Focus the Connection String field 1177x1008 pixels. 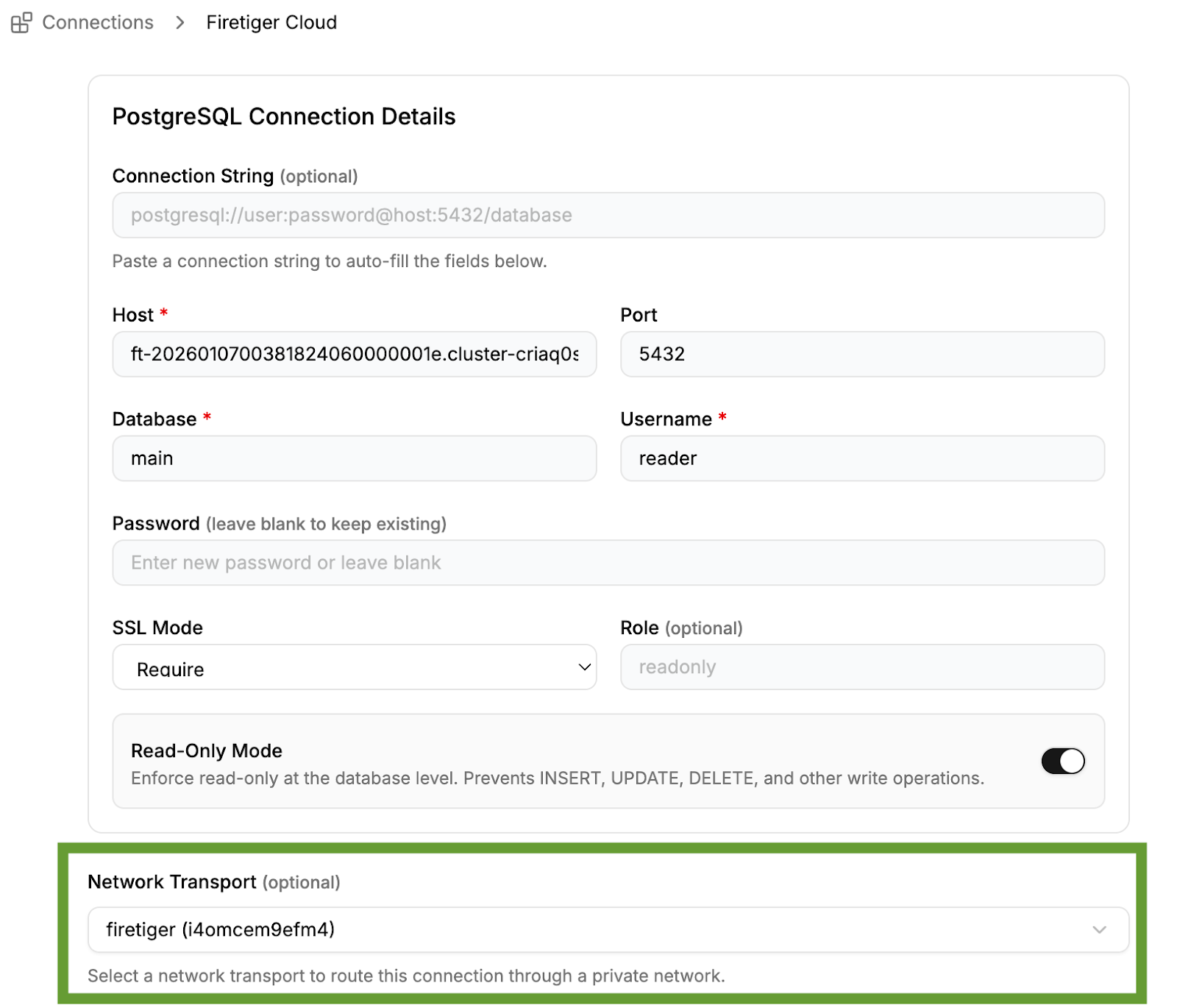(x=608, y=215)
